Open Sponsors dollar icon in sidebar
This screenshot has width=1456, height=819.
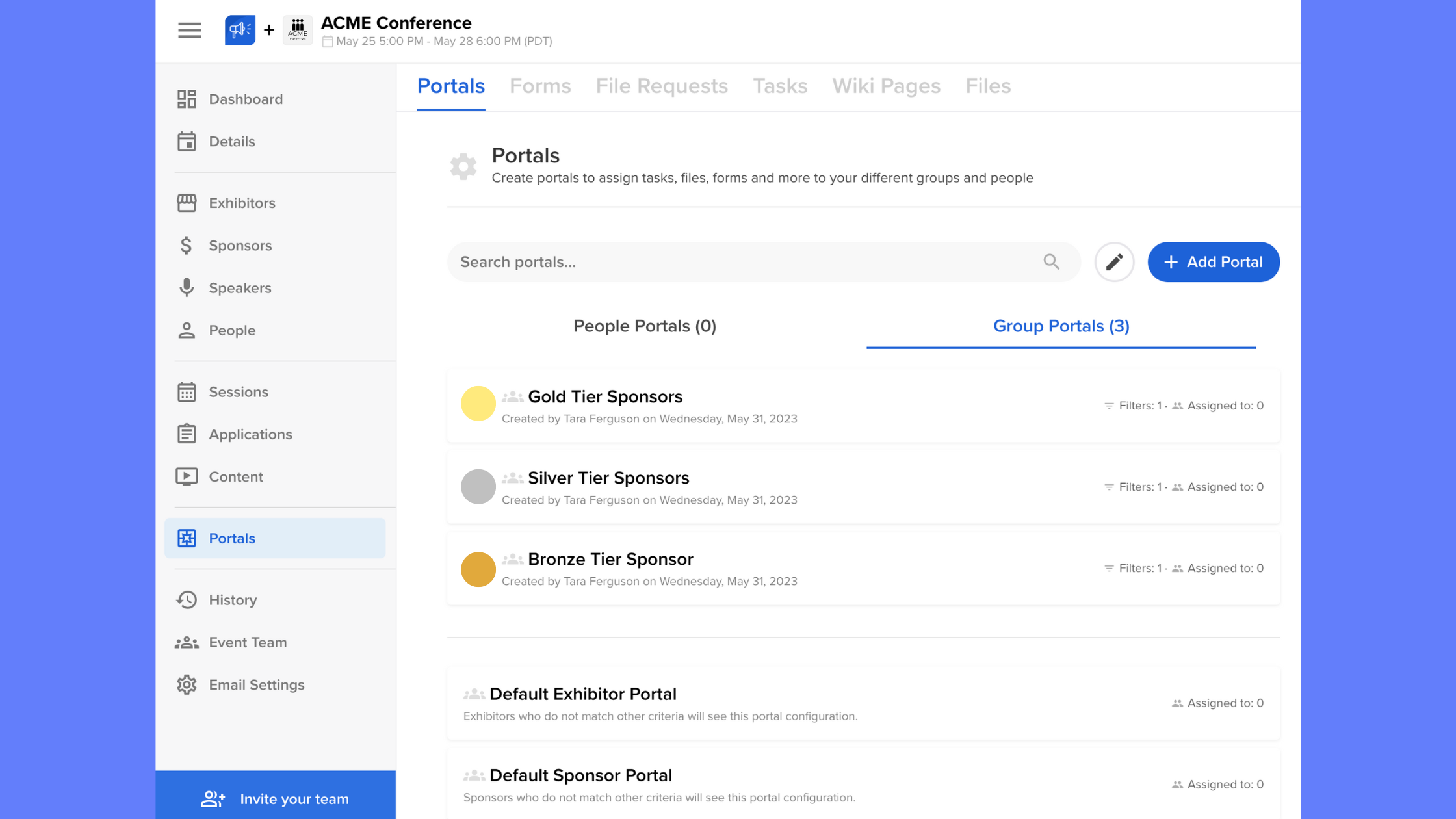pos(187,246)
